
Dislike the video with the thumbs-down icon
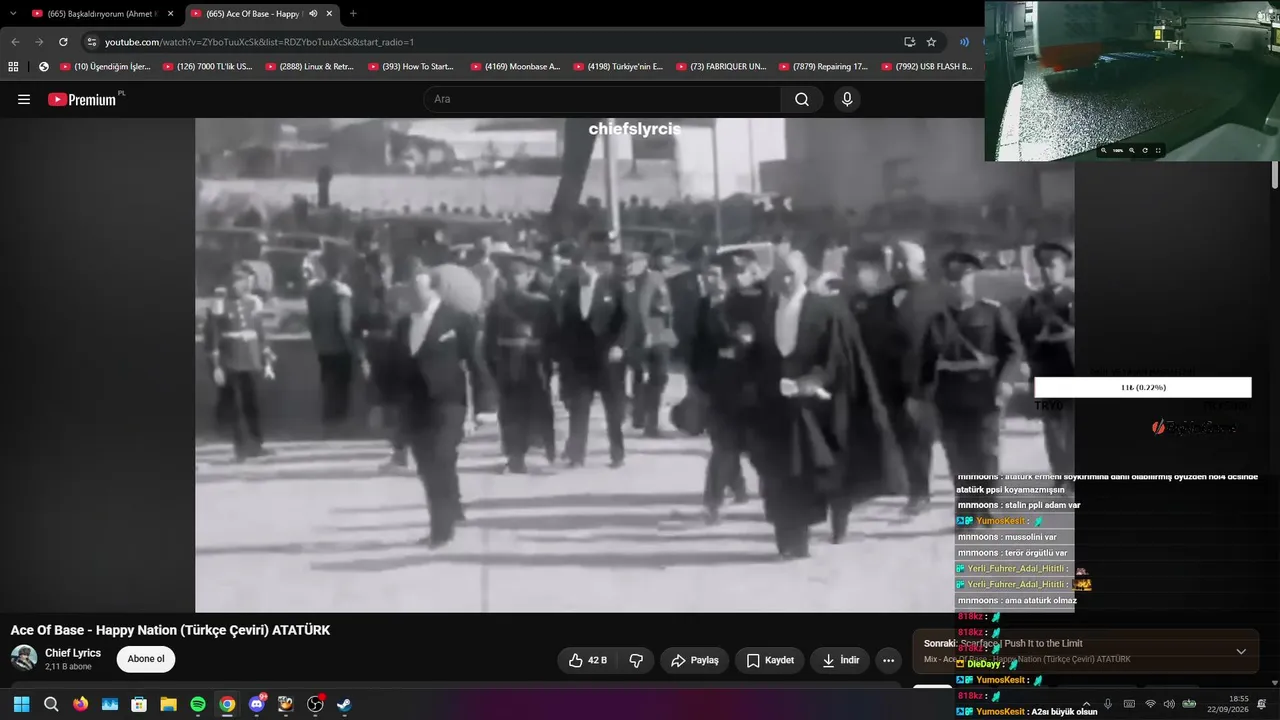click(x=636, y=660)
